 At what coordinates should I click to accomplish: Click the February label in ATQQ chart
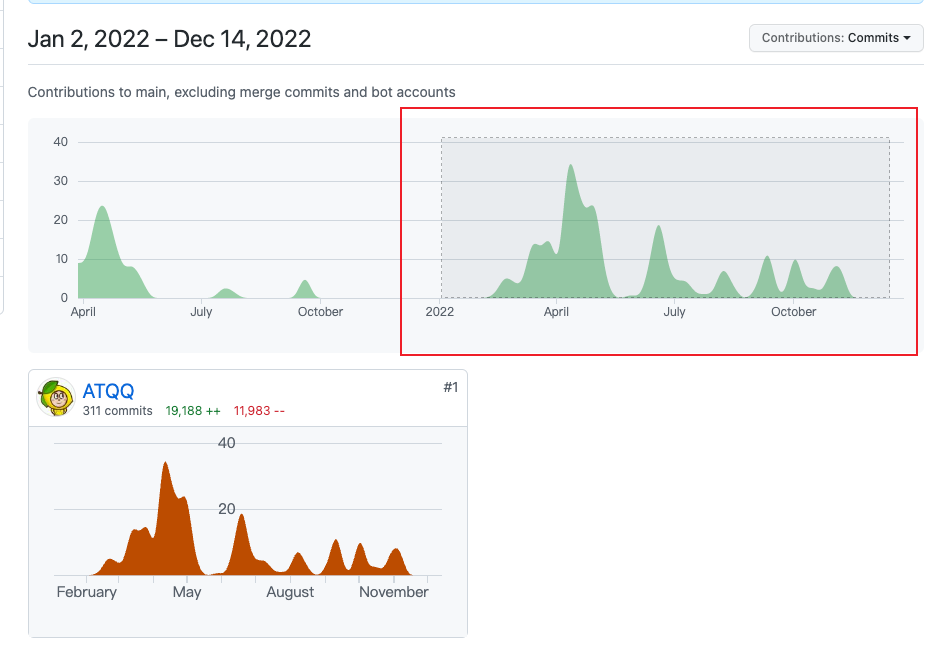(x=86, y=592)
